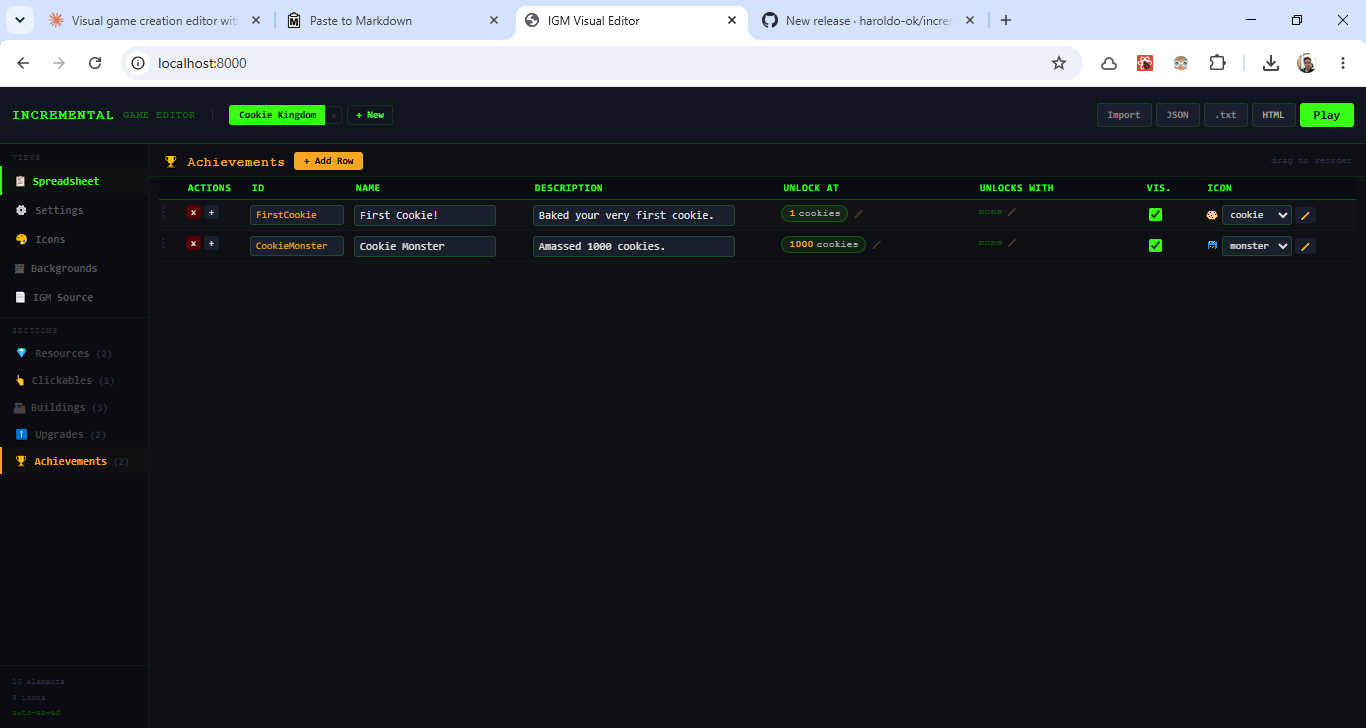Click the monster icon preview image
This screenshot has width=1366, height=728.
point(1212,245)
